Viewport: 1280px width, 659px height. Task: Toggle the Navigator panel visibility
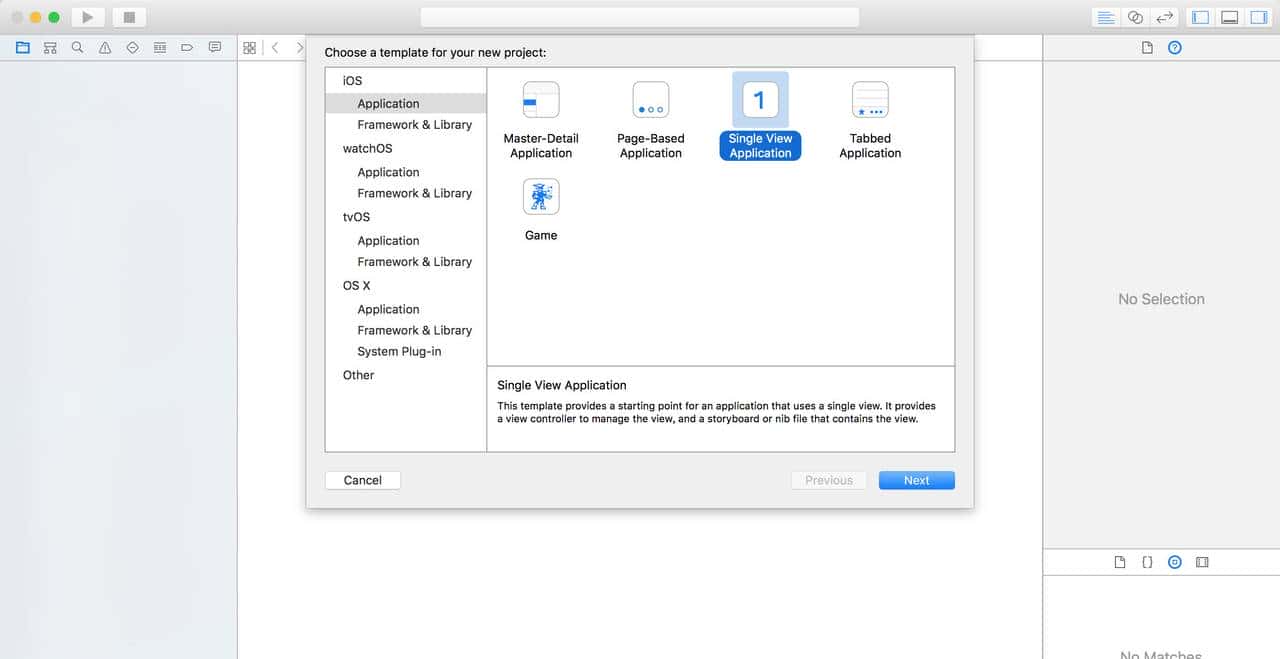pos(1201,17)
